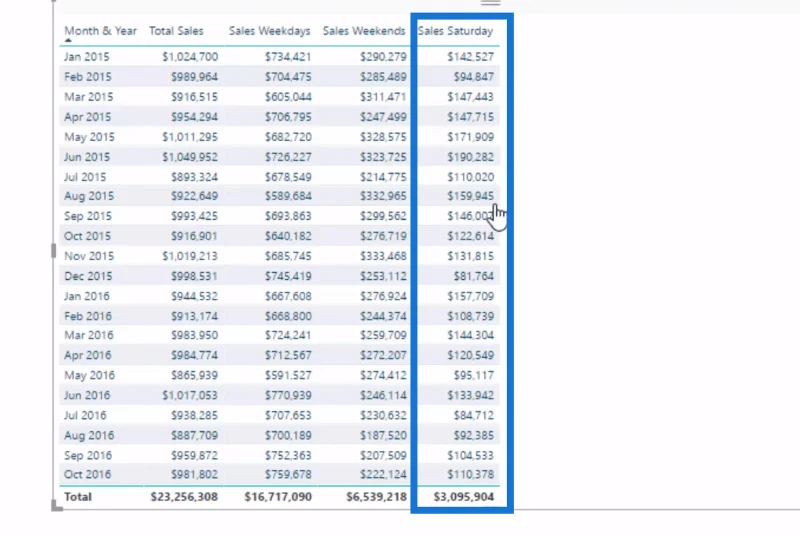Select the Mar 2015 row label
This screenshot has width=800, height=536.
pyautogui.click(x=89, y=96)
